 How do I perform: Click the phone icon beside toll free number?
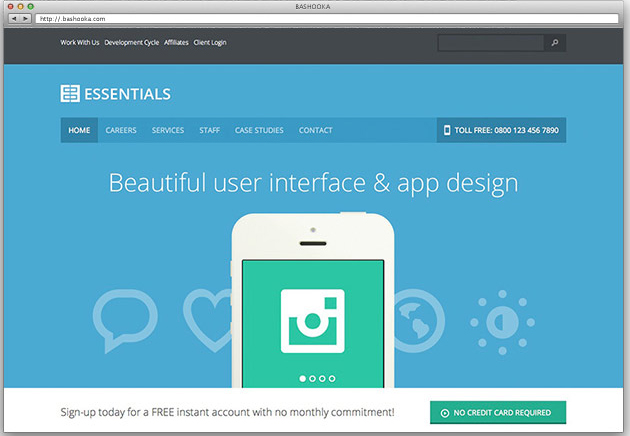pyautogui.click(x=445, y=130)
